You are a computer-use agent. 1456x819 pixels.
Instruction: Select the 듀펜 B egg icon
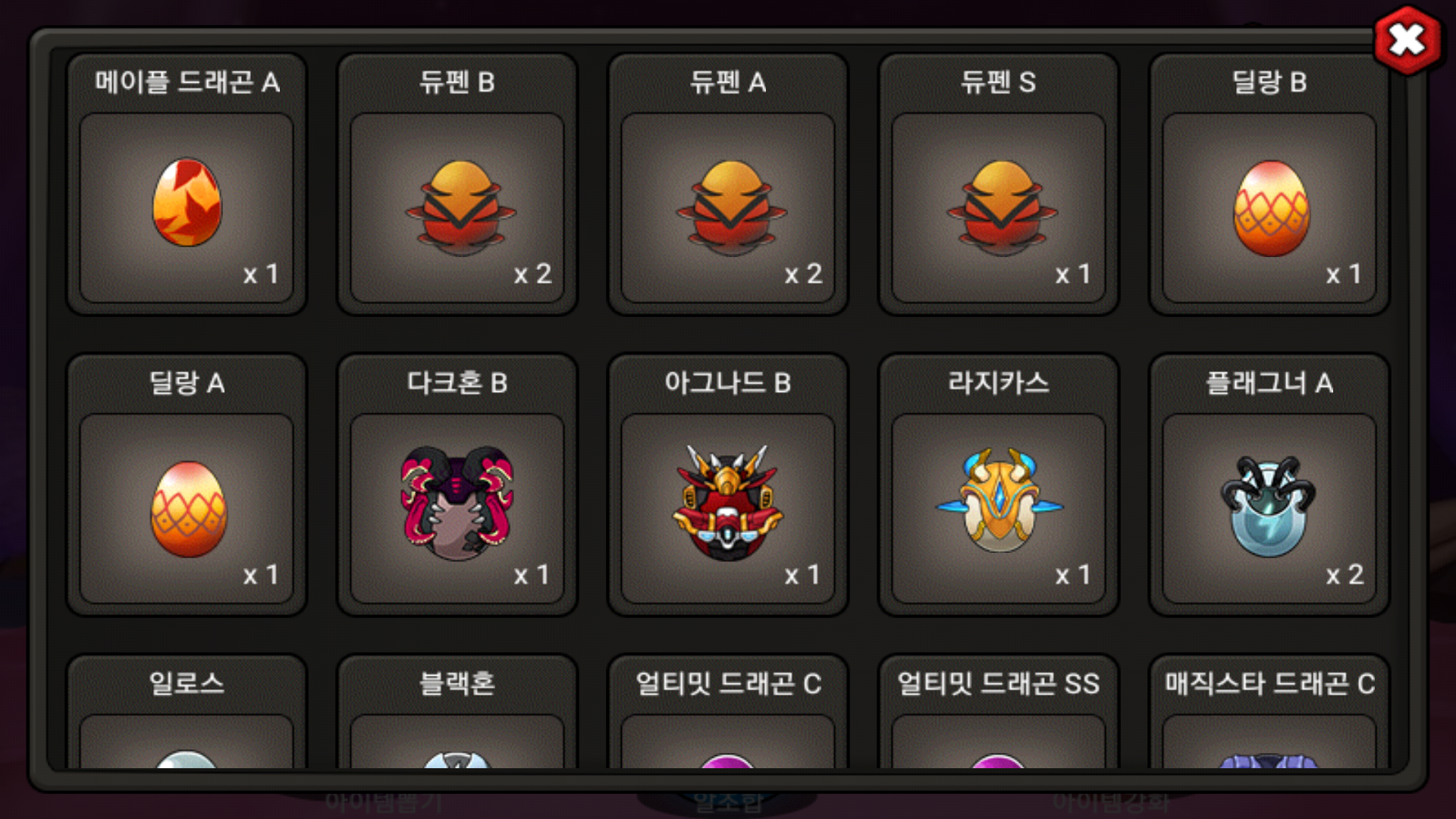click(460, 208)
